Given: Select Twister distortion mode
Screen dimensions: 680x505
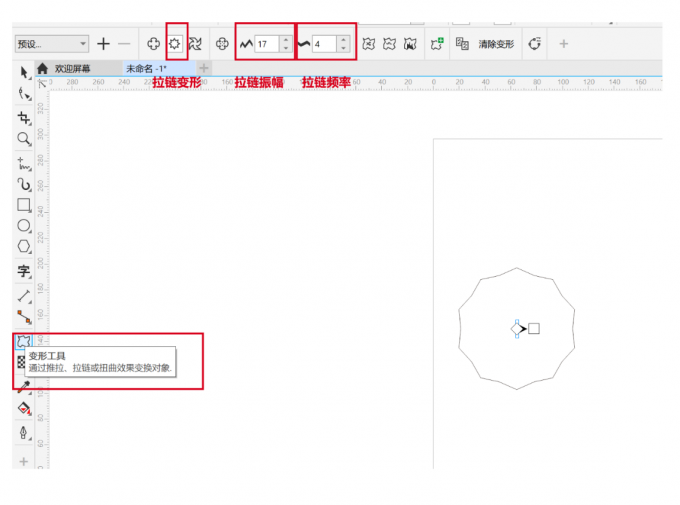Looking at the screenshot, I should [x=195, y=44].
